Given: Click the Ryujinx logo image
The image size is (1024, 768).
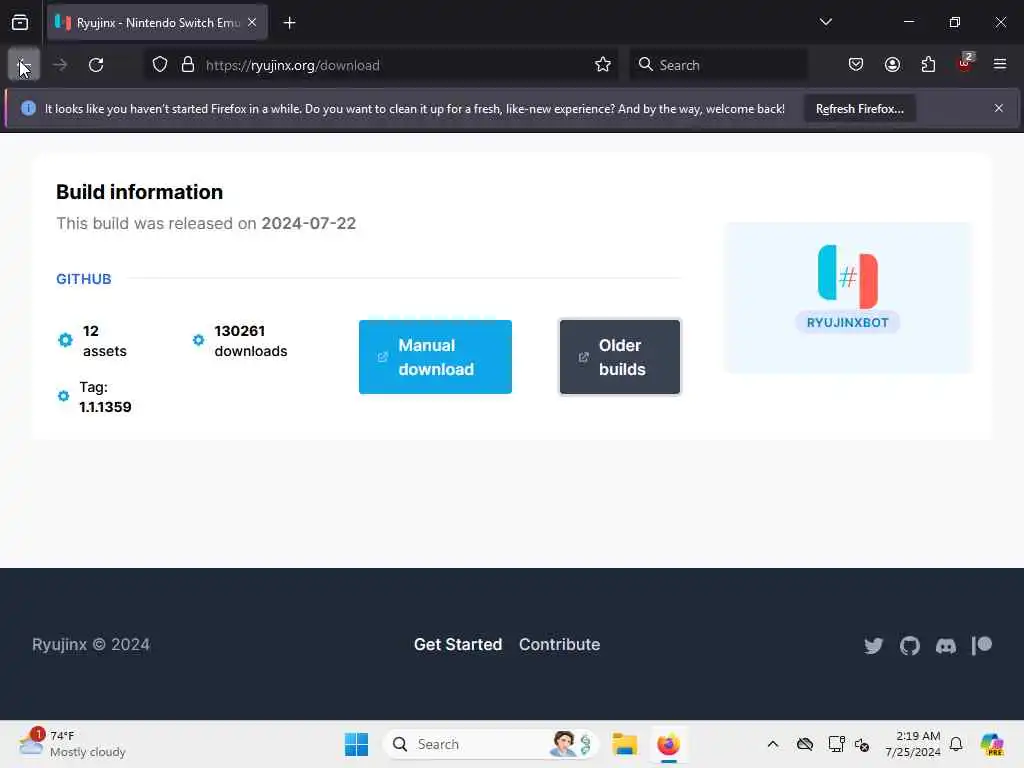Looking at the screenshot, I should point(848,277).
